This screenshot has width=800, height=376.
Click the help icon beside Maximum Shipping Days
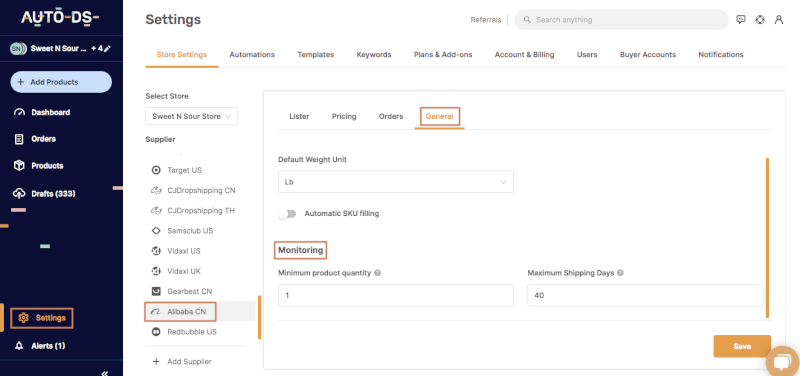(620, 273)
